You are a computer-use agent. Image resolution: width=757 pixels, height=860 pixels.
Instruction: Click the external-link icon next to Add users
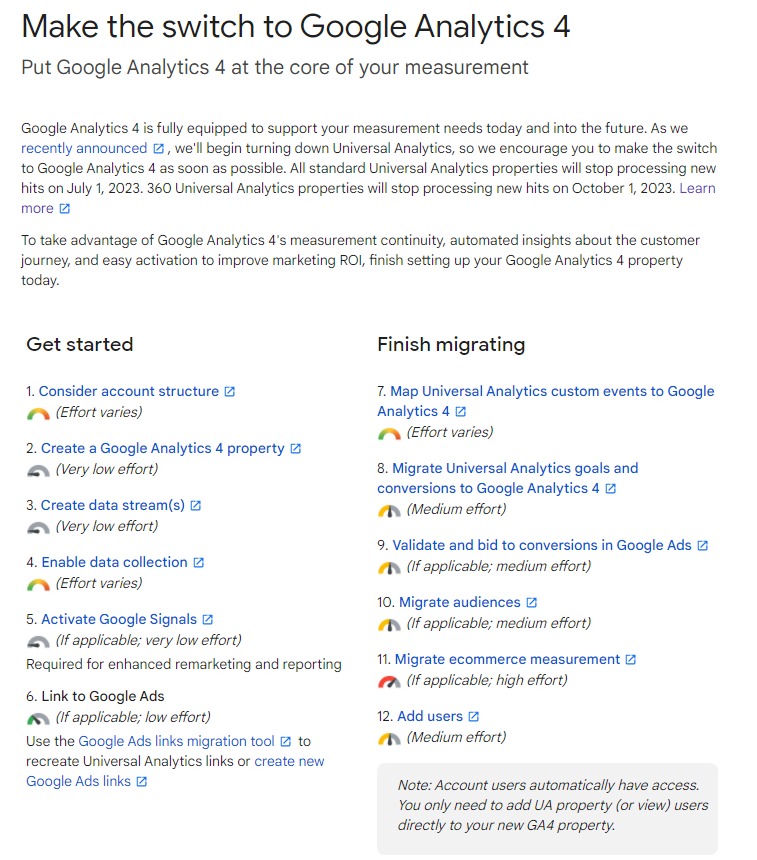pyautogui.click(x=474, y=717)
